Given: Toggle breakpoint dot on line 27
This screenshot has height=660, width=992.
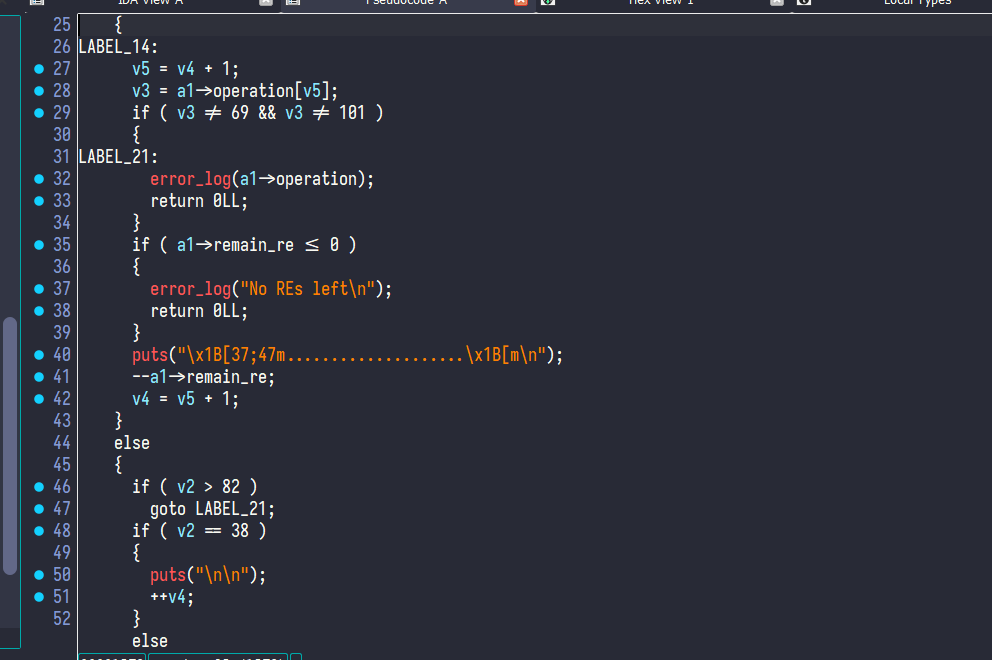Looking at the screenshot, I should (39, 69).
